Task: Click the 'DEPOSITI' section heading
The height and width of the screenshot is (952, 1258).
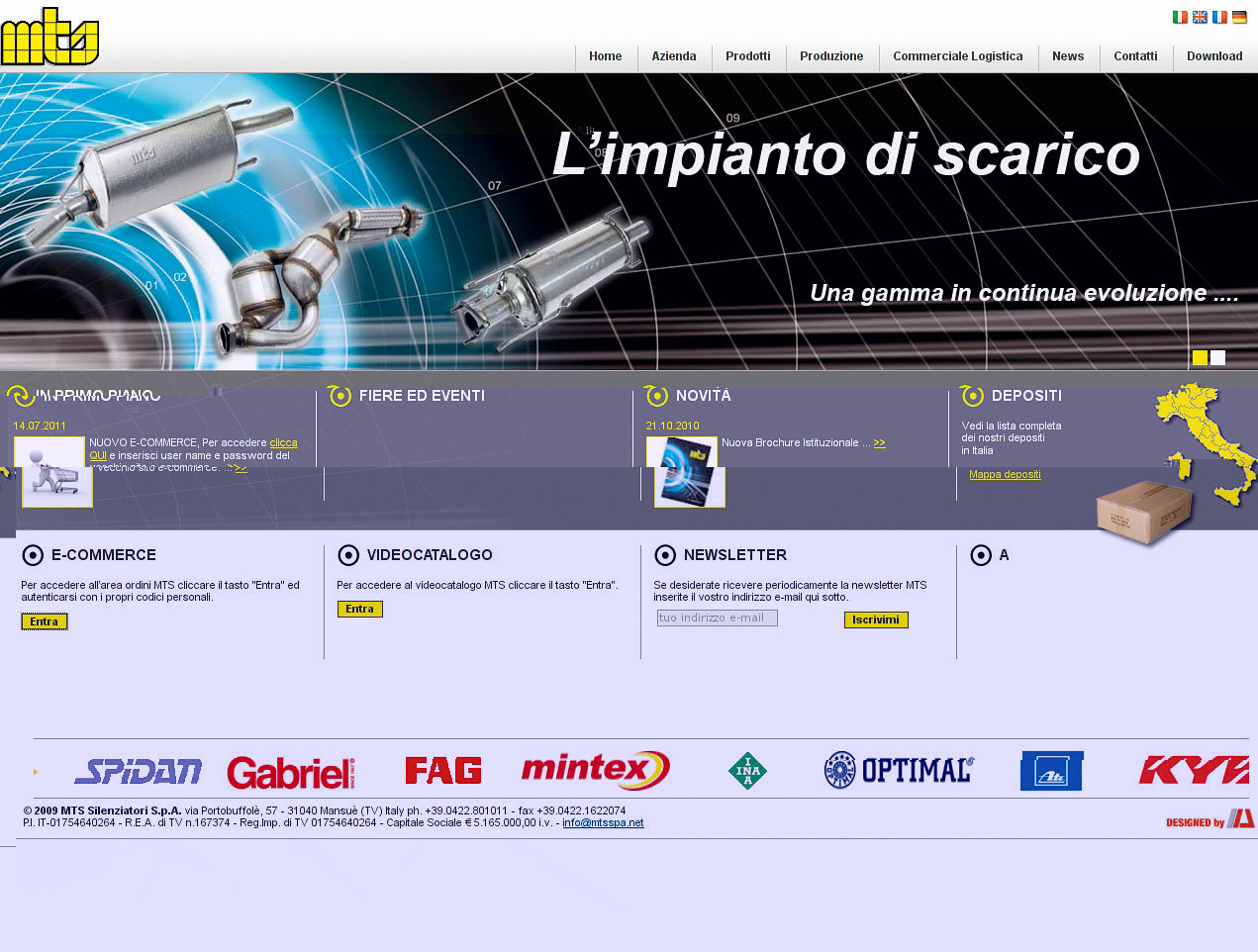Action: point(1026,396)
